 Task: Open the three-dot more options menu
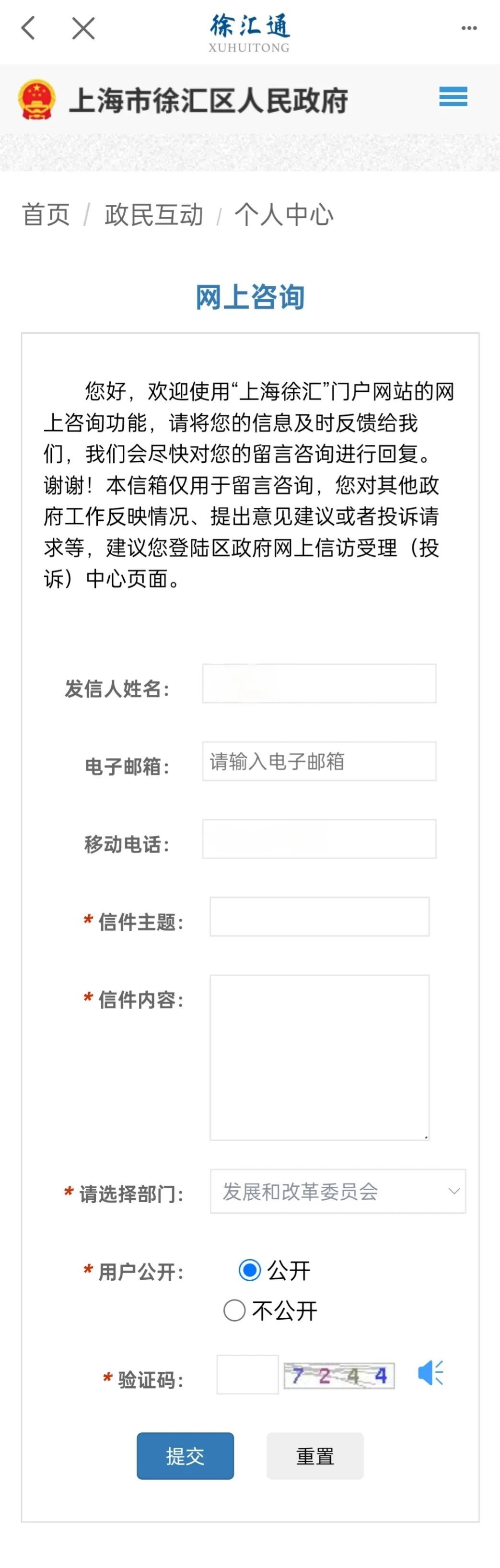469,27
